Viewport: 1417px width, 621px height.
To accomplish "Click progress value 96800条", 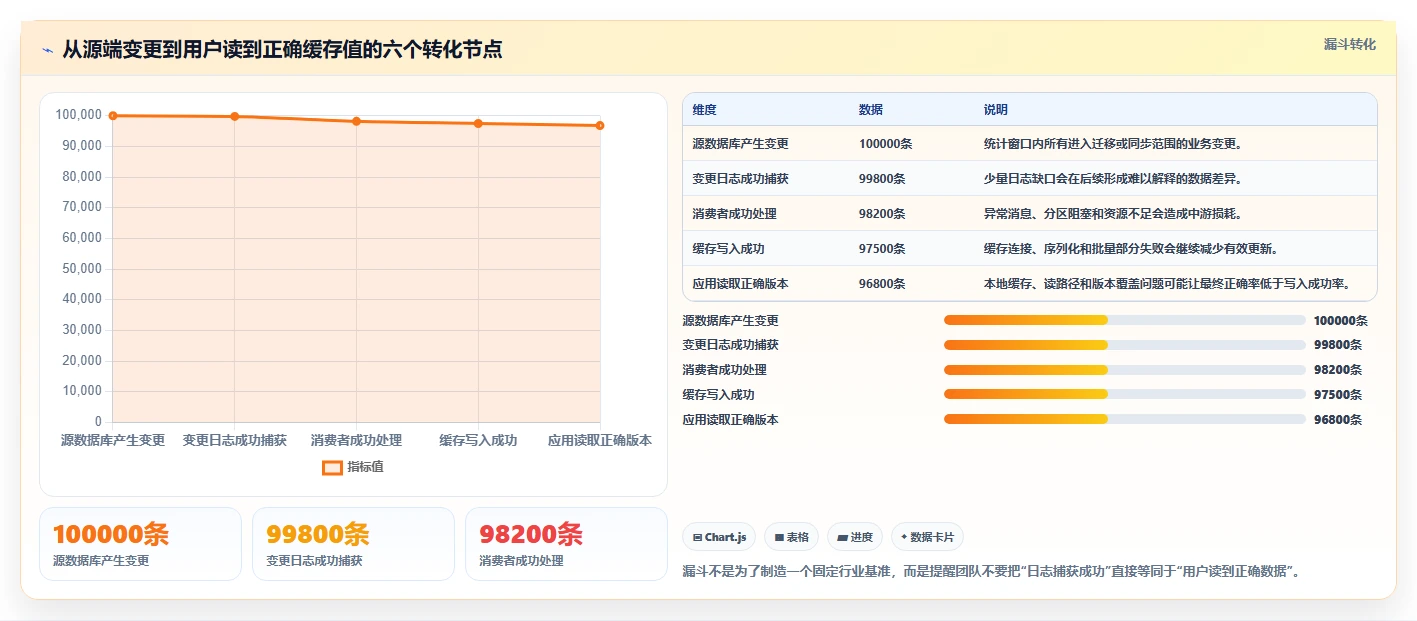I will tap(1338, 419).
